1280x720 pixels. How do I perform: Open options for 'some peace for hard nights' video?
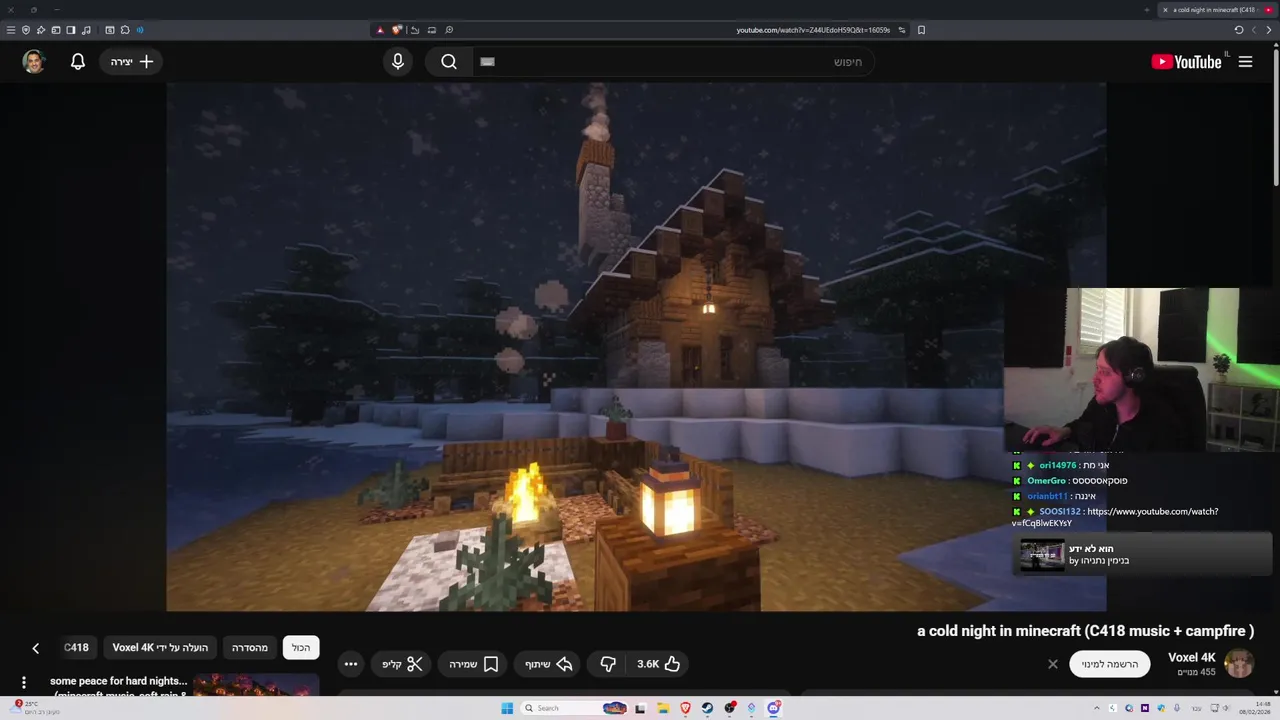(24, 683)
